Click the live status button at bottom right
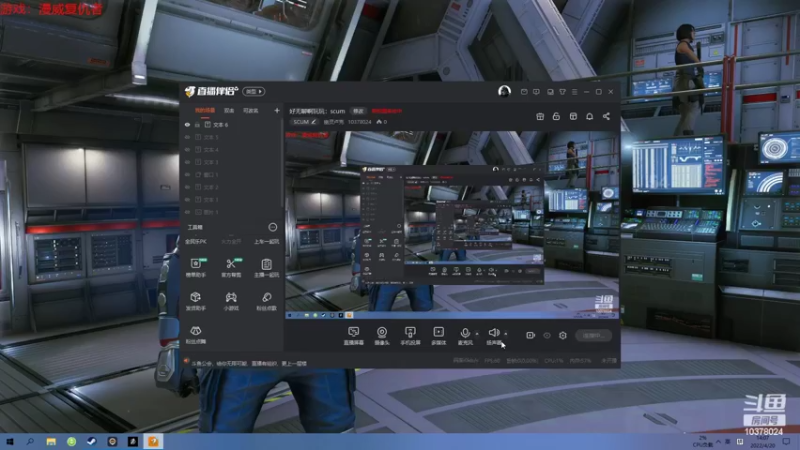Viewport: 800px width, 450px height. click(x=593, y=335)
